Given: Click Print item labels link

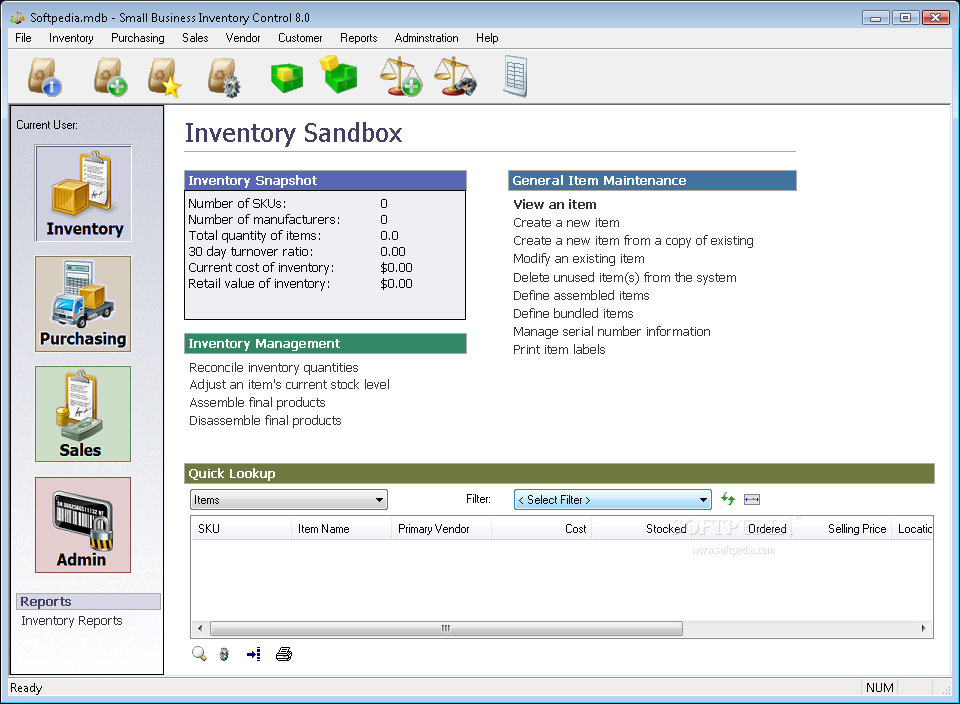Looking at the screenshot, I should tap(559, 350).
